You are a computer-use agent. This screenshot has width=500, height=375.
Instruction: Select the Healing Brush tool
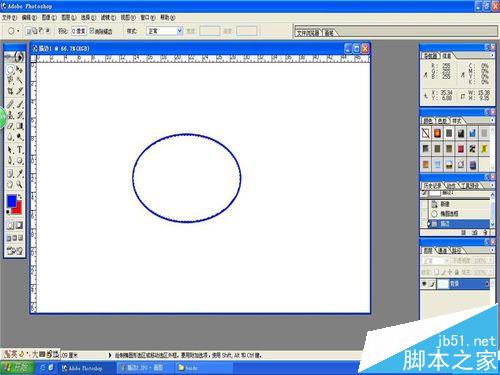click(10, 104)
